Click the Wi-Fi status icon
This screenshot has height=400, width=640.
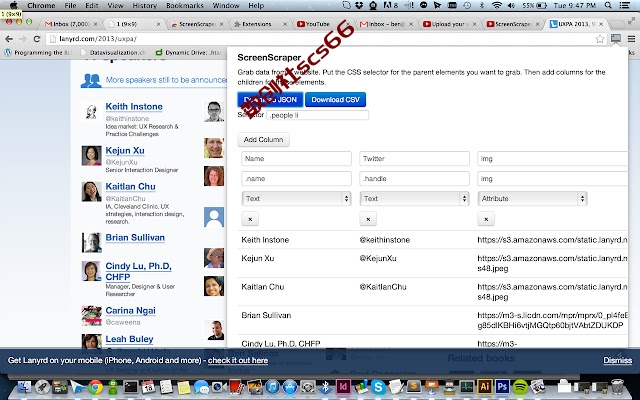(x=497, y=5)
